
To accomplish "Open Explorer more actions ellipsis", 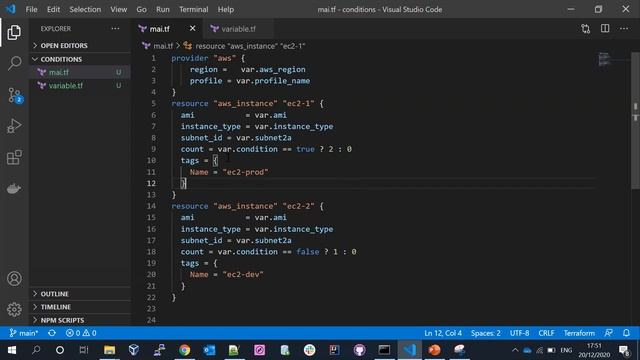I will (x=116, y=29).
